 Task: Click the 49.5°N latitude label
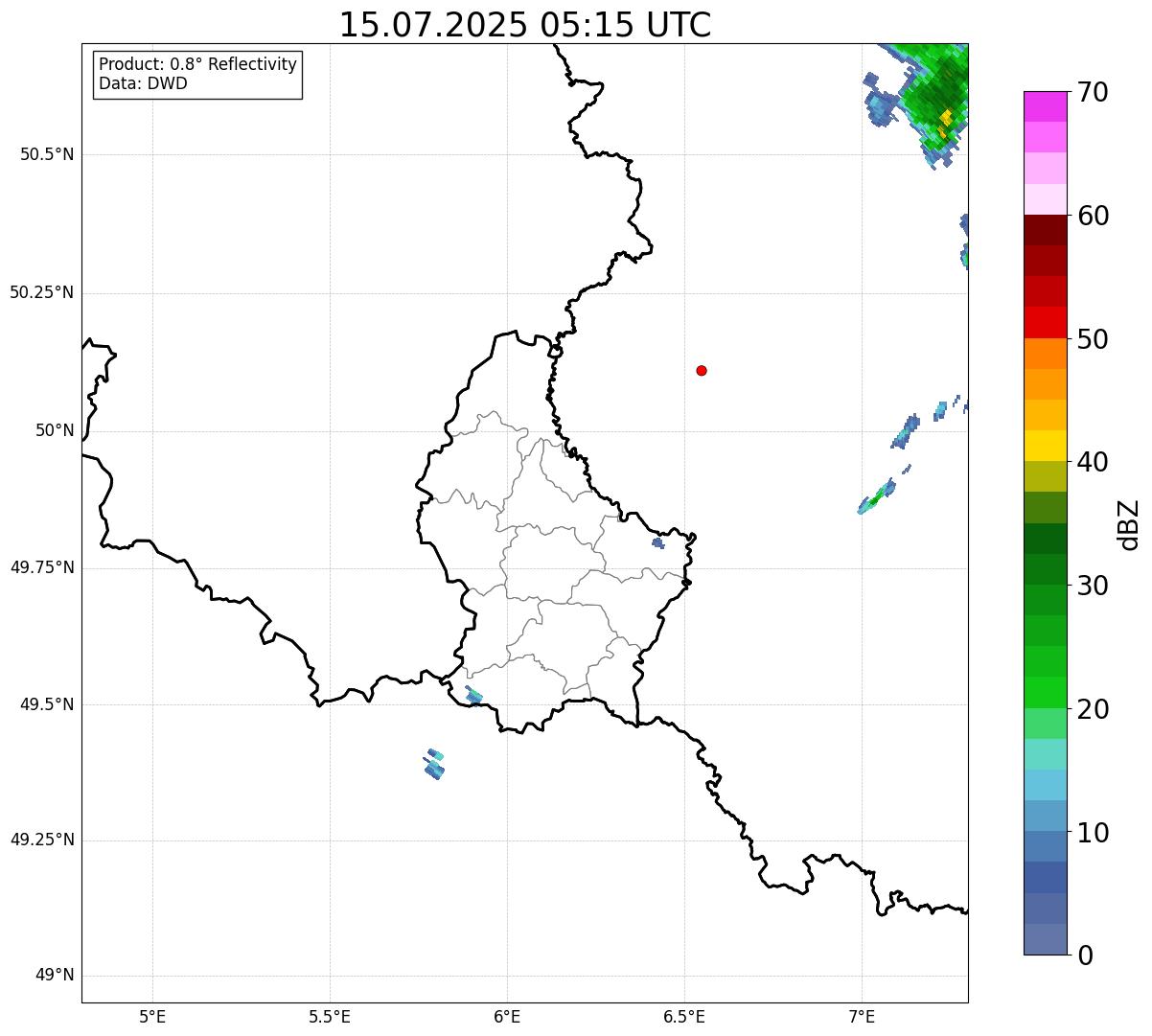click(46, 704)
